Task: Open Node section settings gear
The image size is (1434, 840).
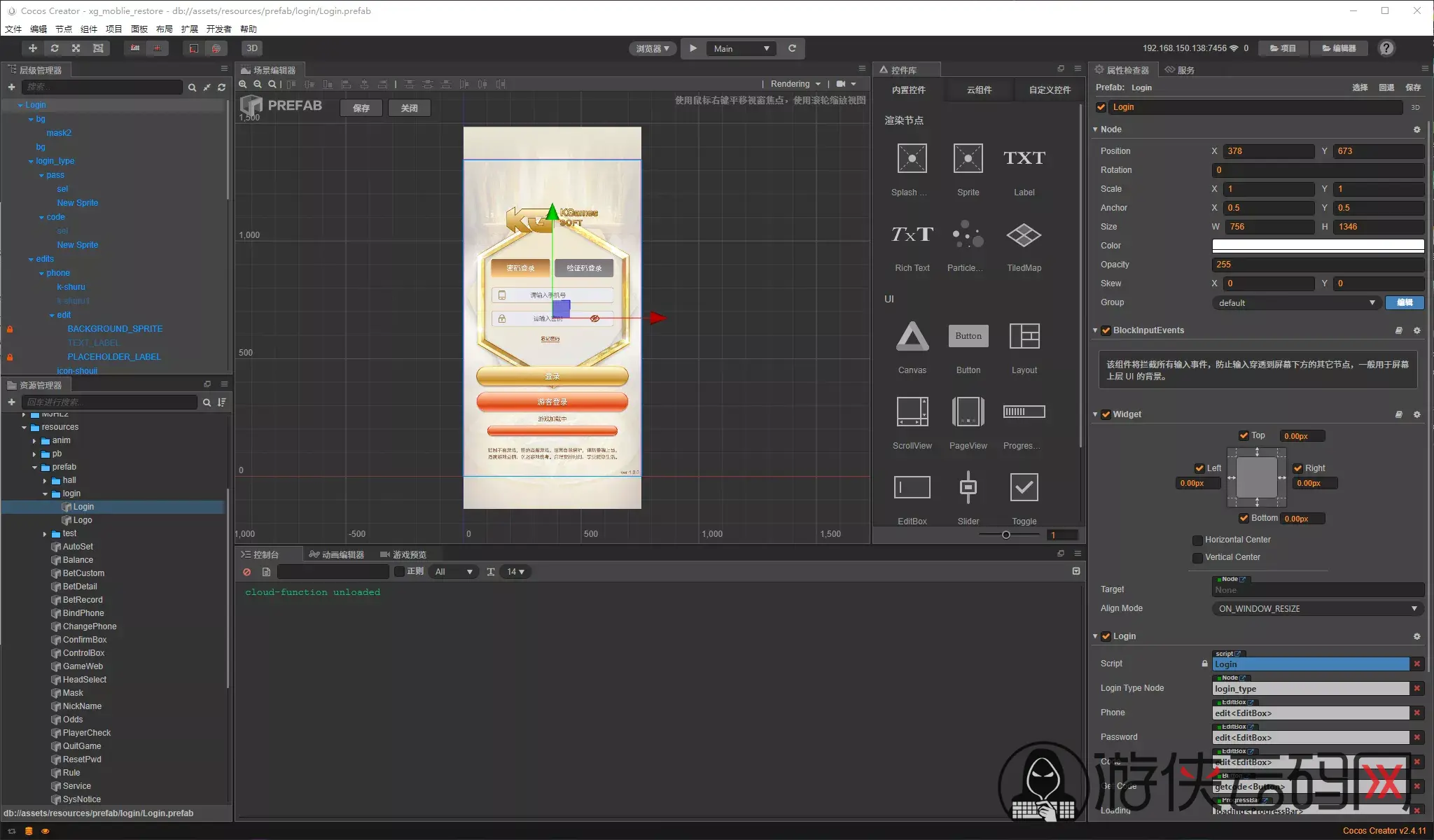Action: 1416,129
